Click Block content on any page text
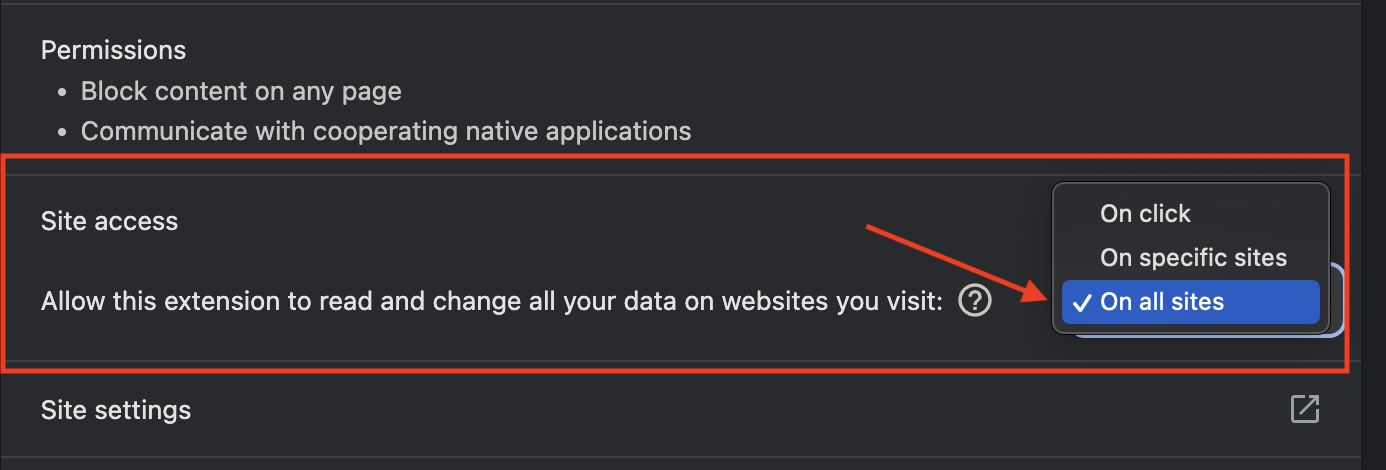 241,92
